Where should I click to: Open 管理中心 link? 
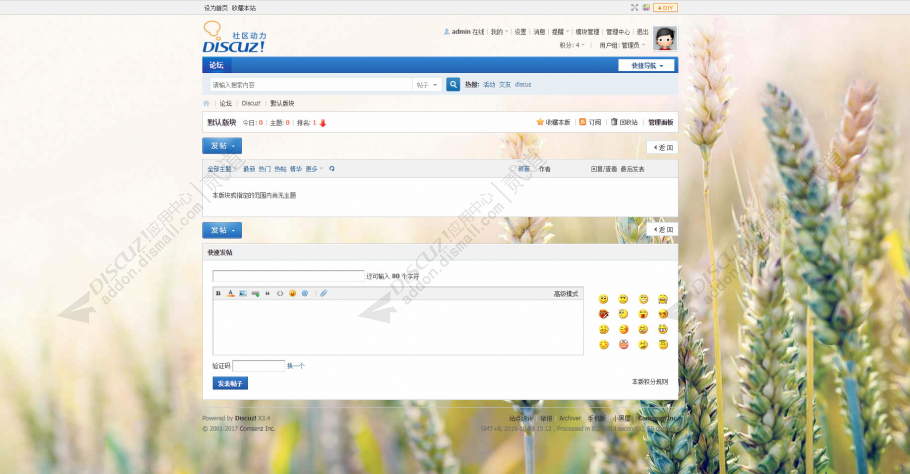coord(618,32)
